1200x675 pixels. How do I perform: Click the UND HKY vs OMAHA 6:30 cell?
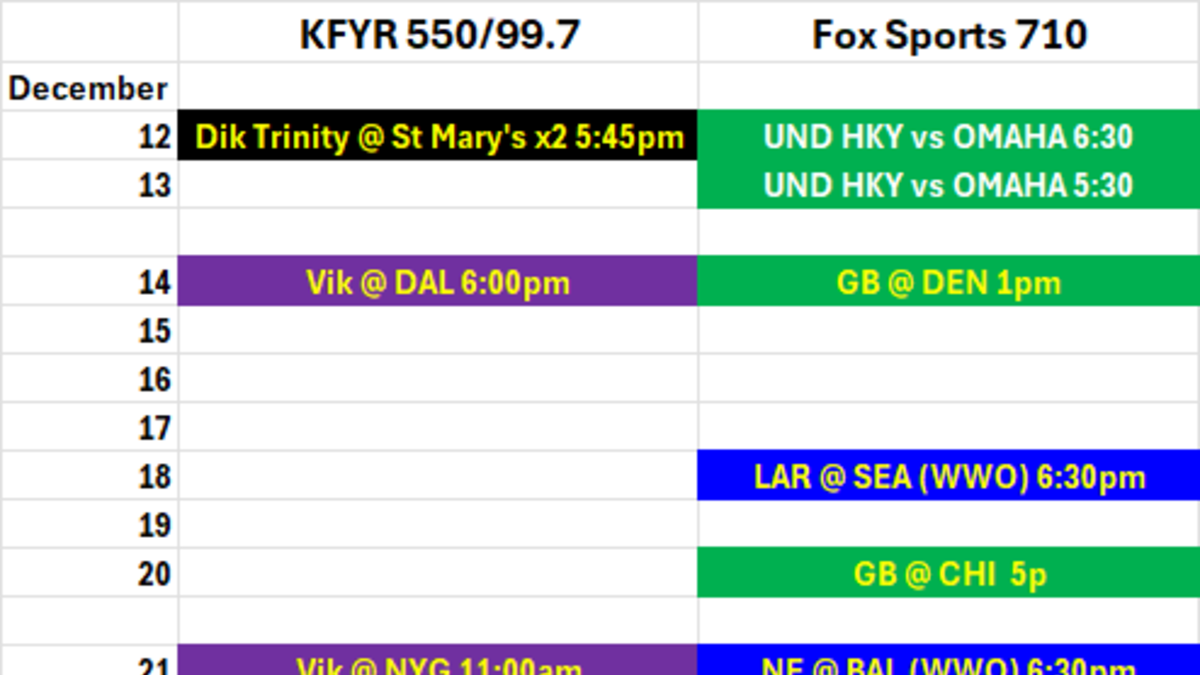click(x=948, y=136)
